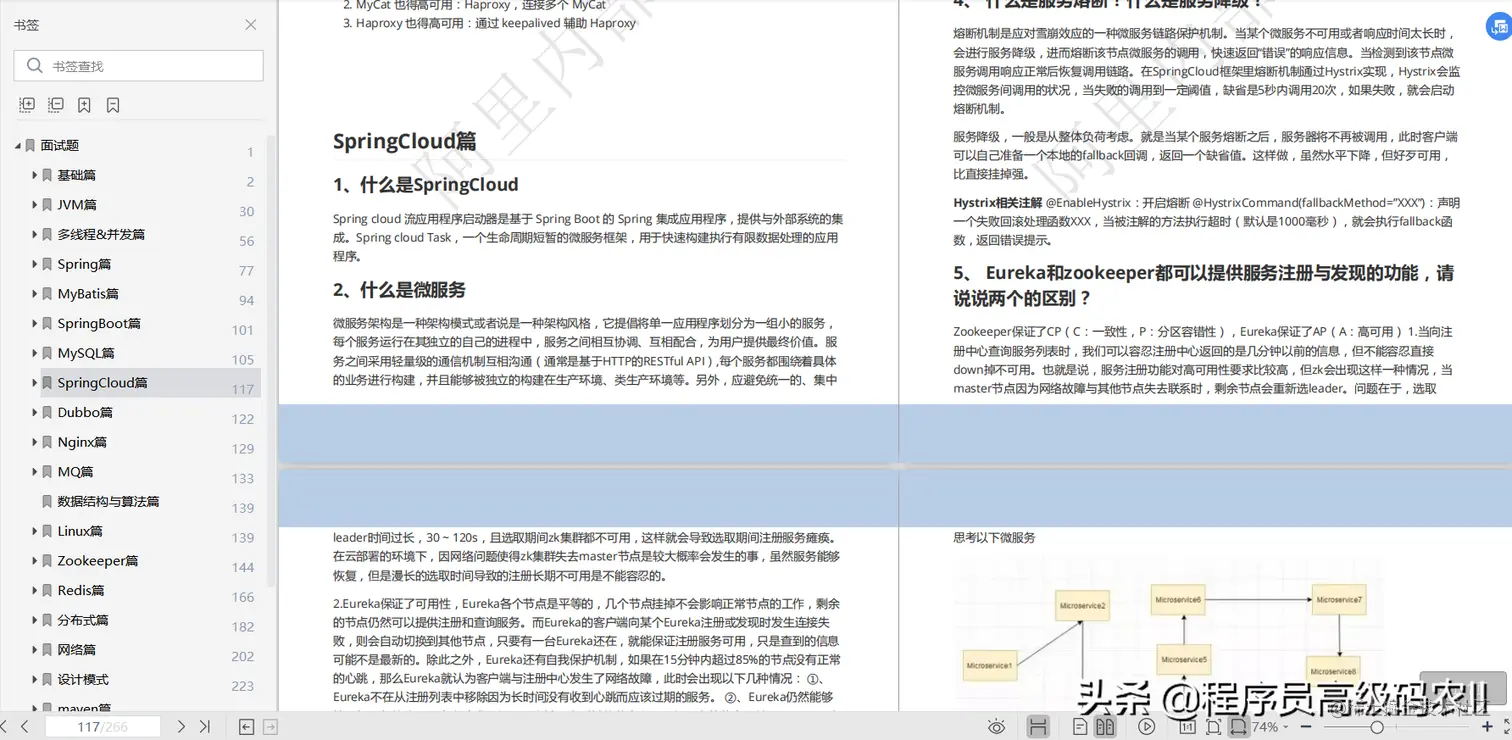Toggle eye protection mode icon
Viewport: 1512px width, 740px height.
pyautogui.click(x=996, y=727)
